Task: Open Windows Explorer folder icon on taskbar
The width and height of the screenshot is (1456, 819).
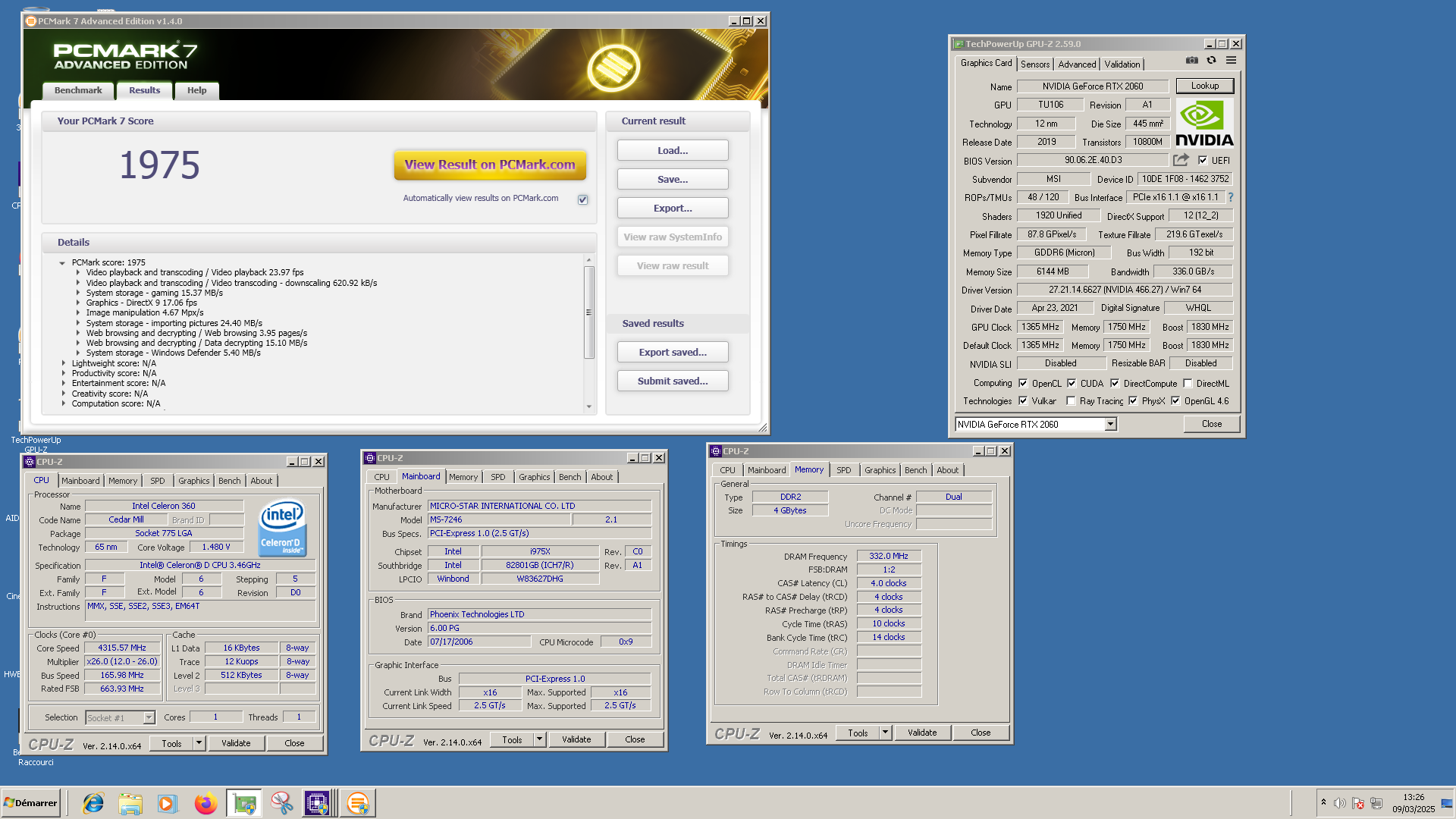Action: coord(130,803)
